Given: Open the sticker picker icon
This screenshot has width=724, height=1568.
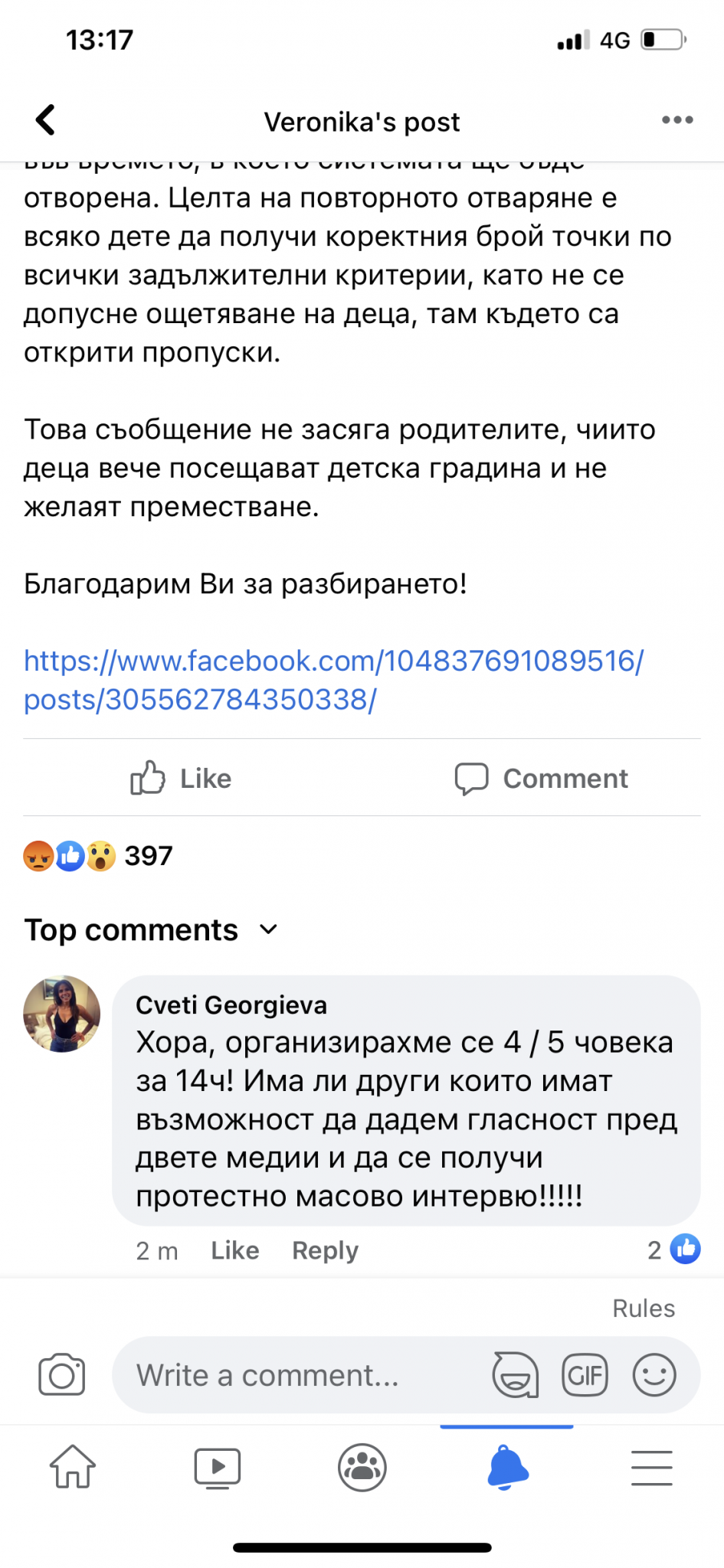Looking at the screenshot, I should (516, 1375).
